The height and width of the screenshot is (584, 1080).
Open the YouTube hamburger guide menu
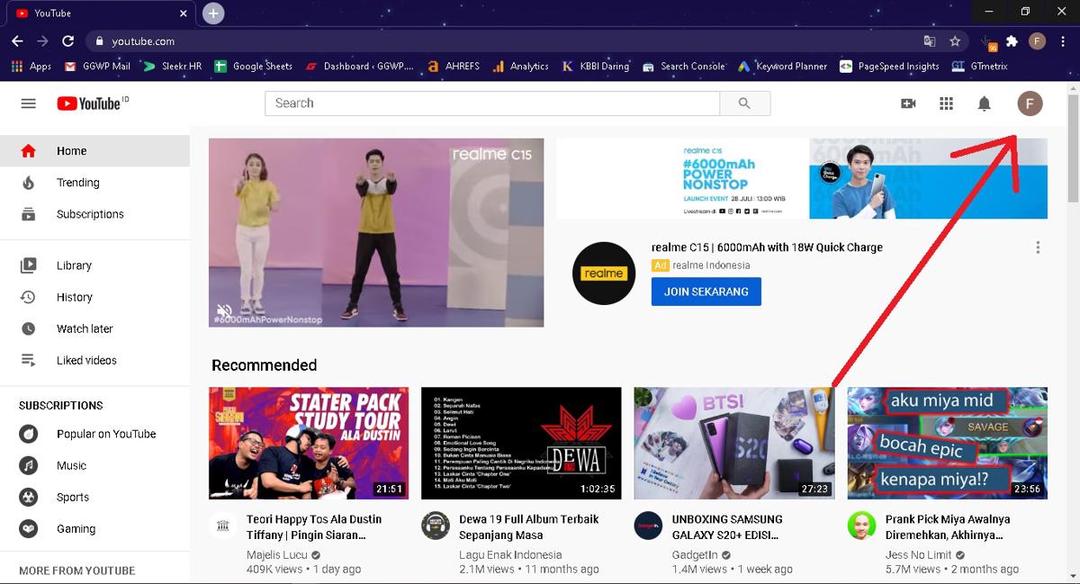coord(28,103)
